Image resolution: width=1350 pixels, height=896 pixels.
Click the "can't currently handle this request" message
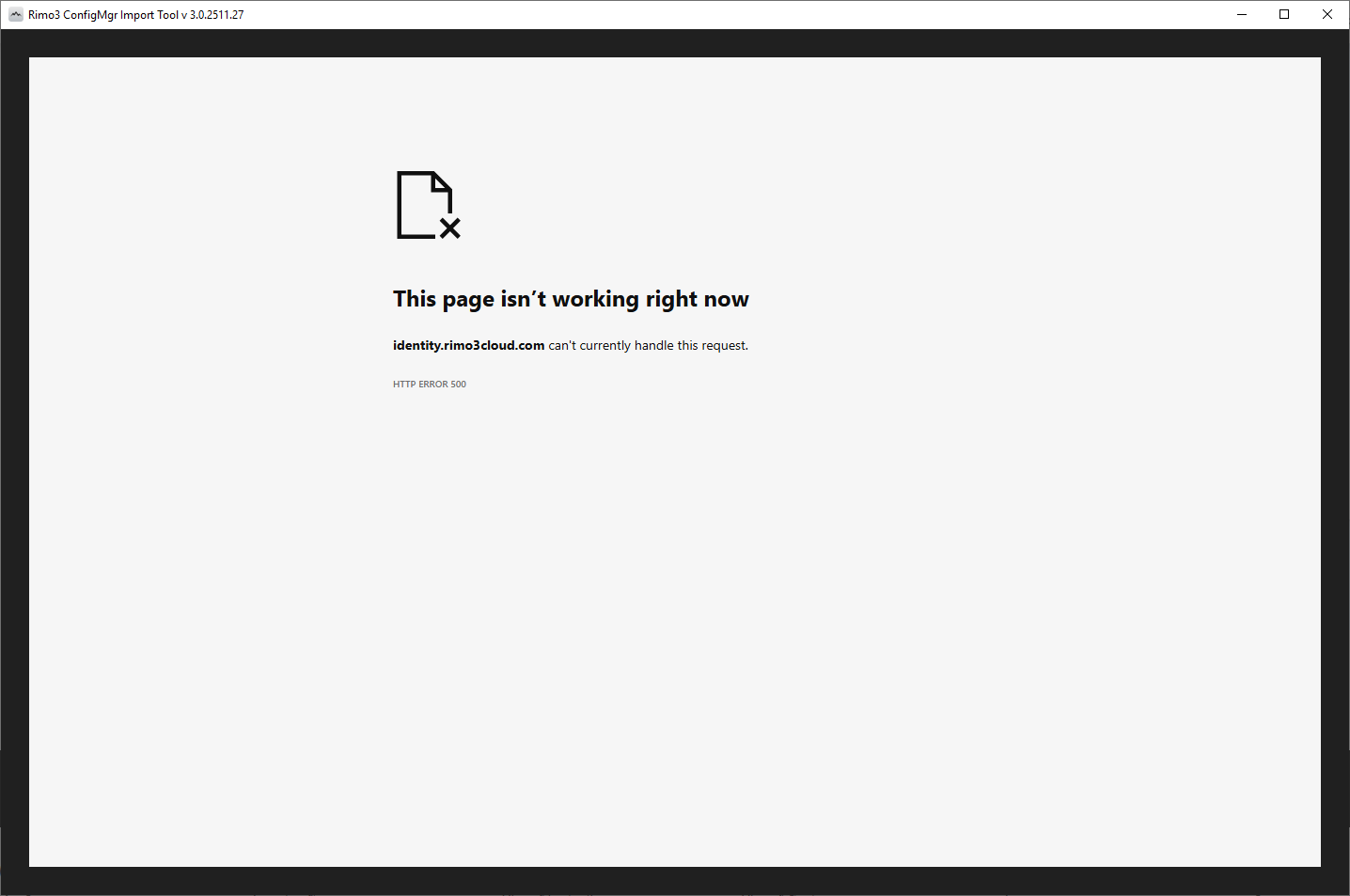pyautogui.click(x=648, y=345)
